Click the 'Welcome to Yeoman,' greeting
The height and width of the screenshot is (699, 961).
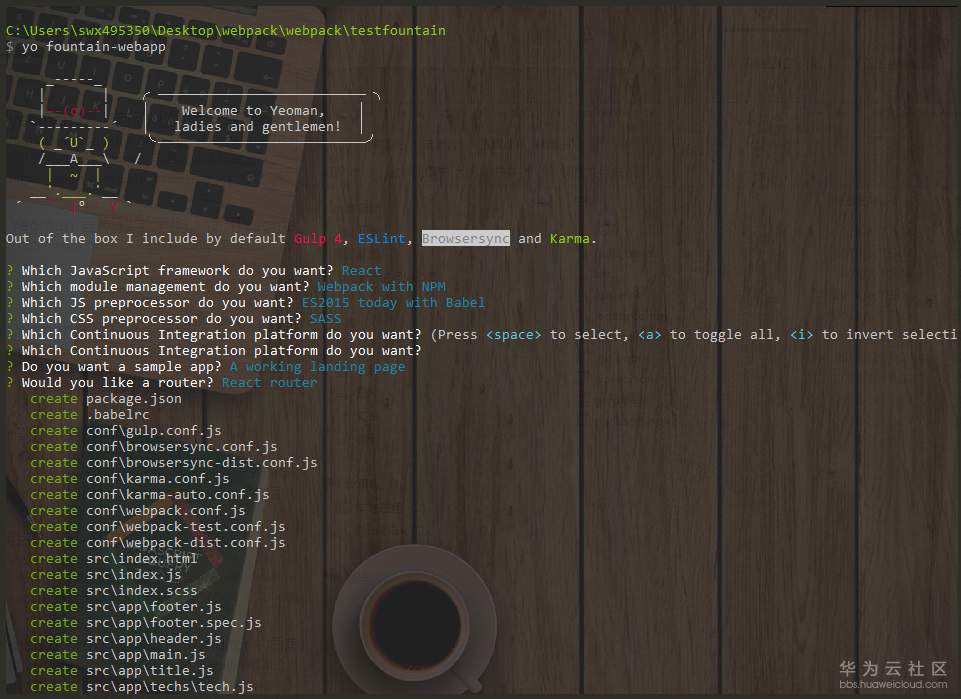point(253,111)
